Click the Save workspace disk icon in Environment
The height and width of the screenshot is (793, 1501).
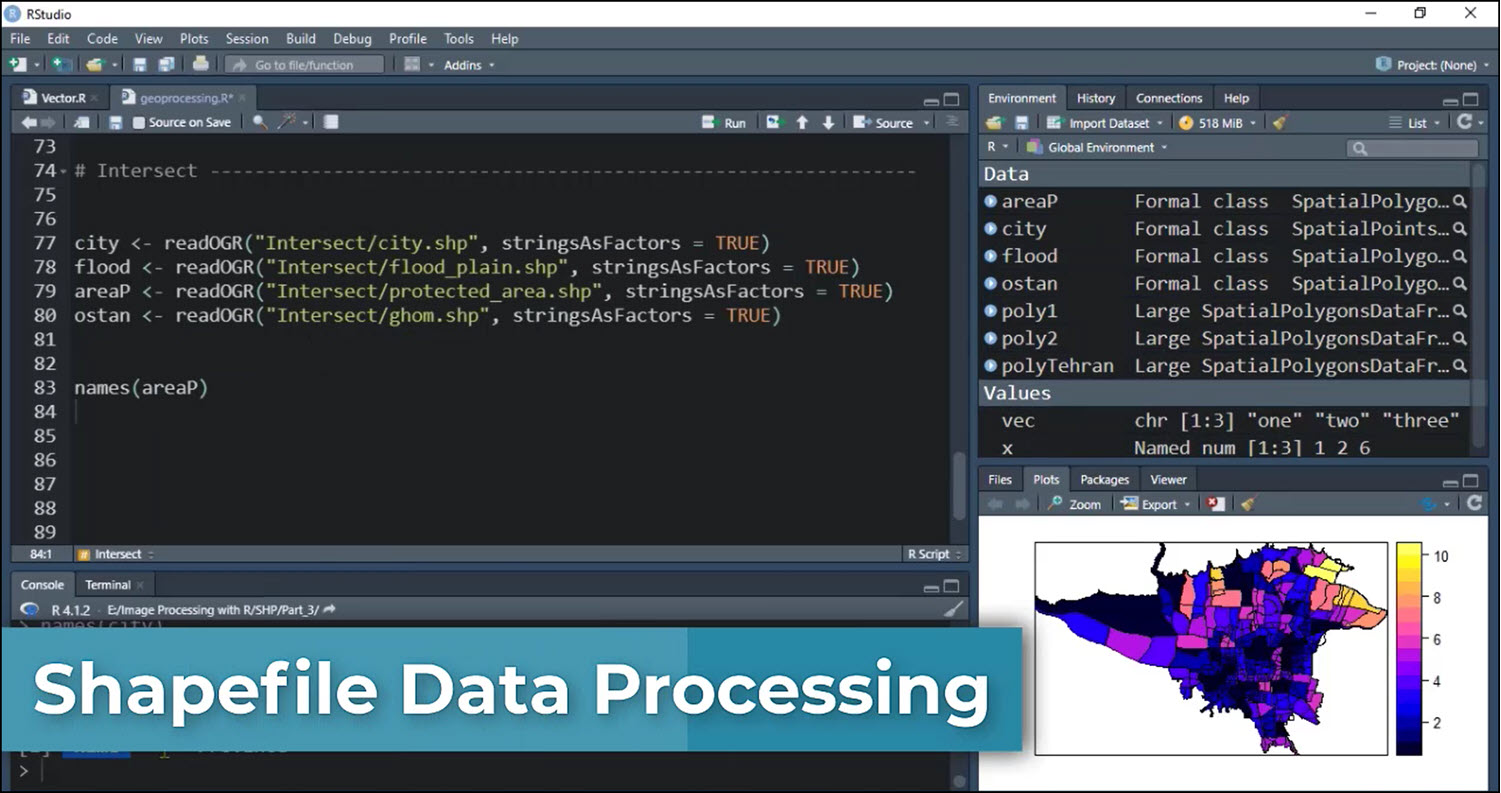pos(1021,123)
